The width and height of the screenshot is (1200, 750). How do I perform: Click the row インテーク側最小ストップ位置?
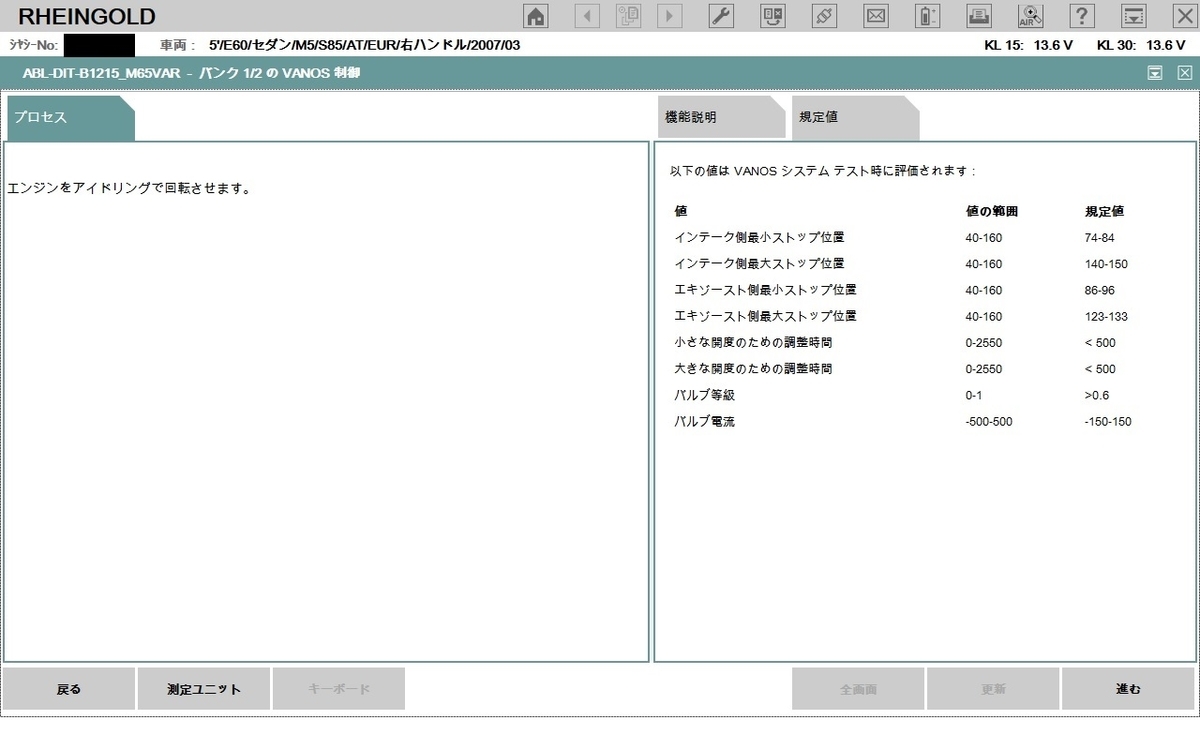905,238
